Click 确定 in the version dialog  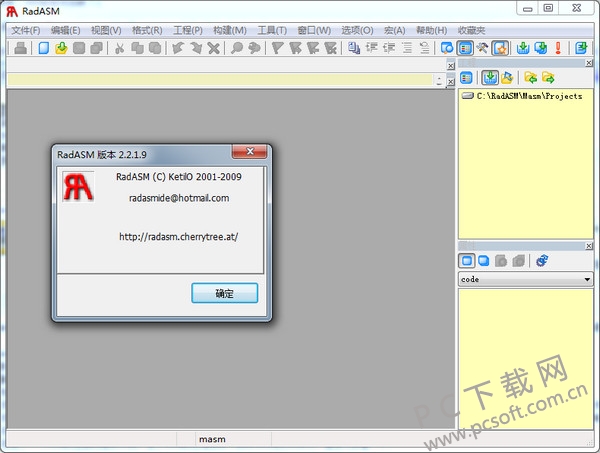pos(225,293)
